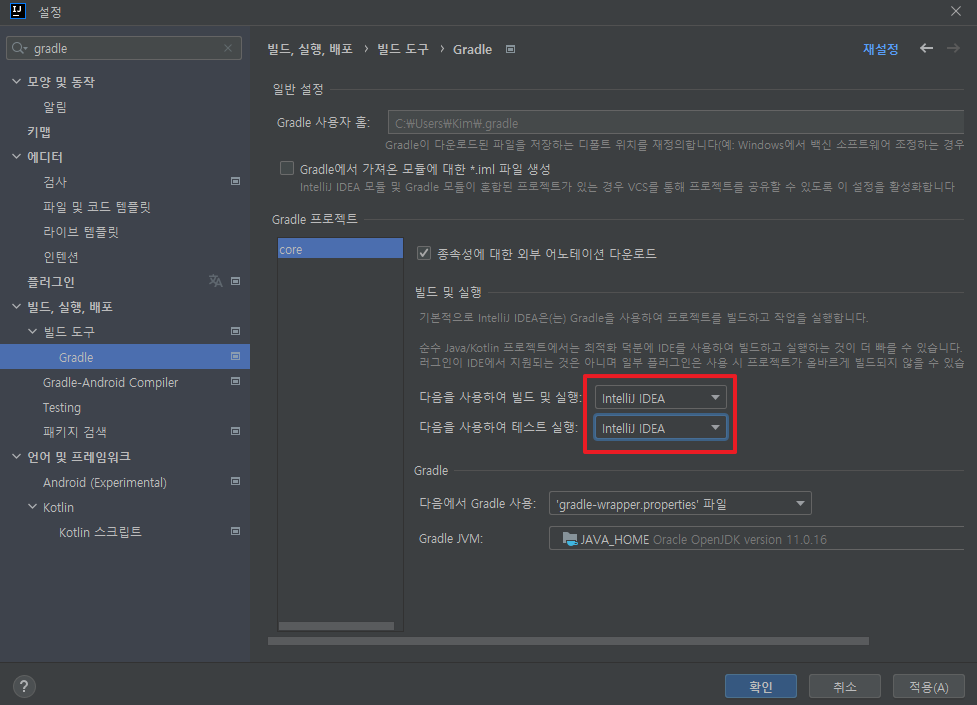
Task: Open Kotlin 스크립트 page
Action: click(100, 532)
